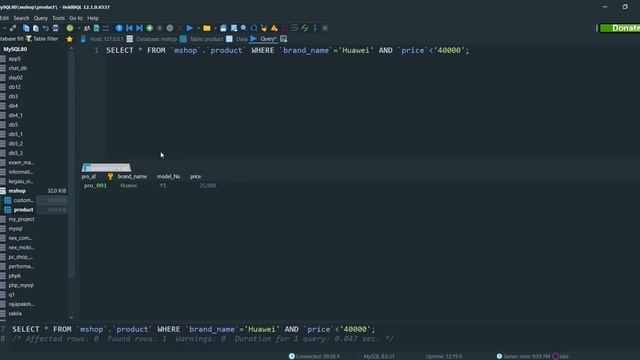Open dropdown arrow next to refresh icon
The width and height of the screenshot is (640, 360).
click(x=78, y=28)
